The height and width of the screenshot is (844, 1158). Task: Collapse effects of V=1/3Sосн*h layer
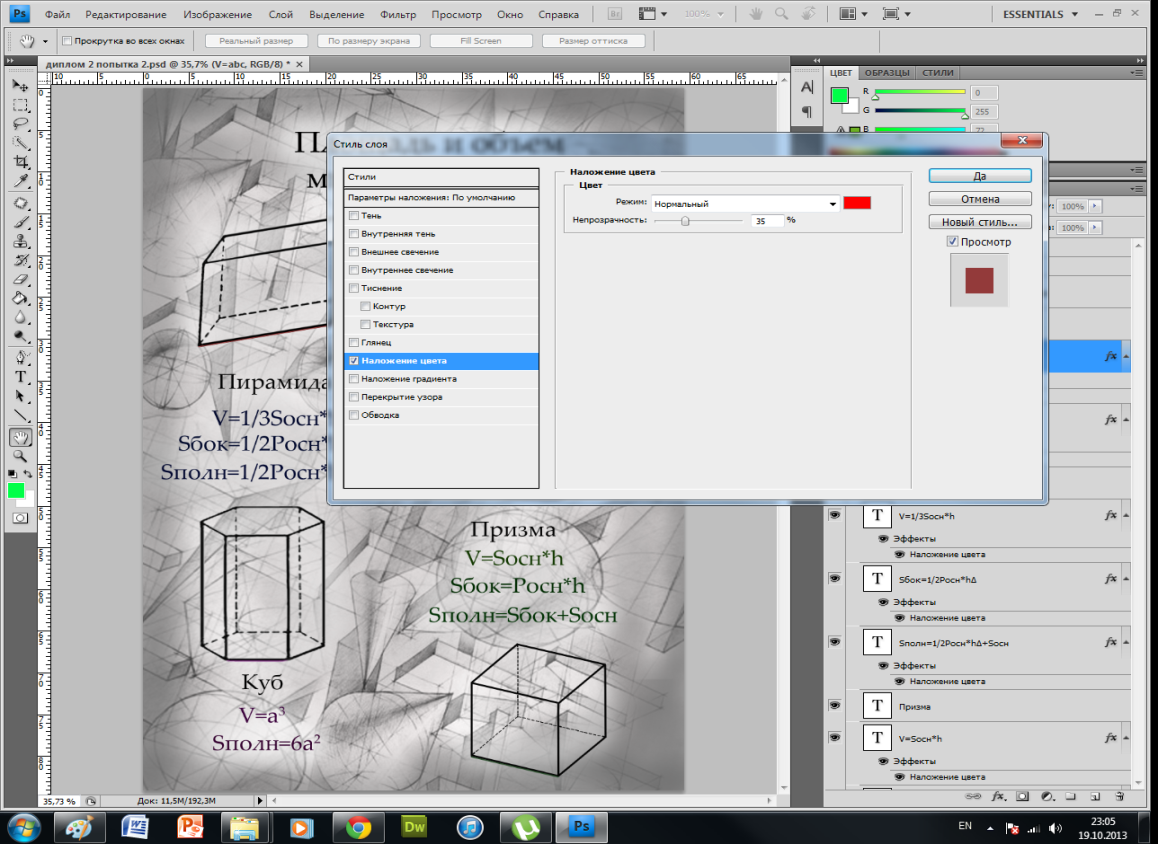click(x=1126, y=515)
